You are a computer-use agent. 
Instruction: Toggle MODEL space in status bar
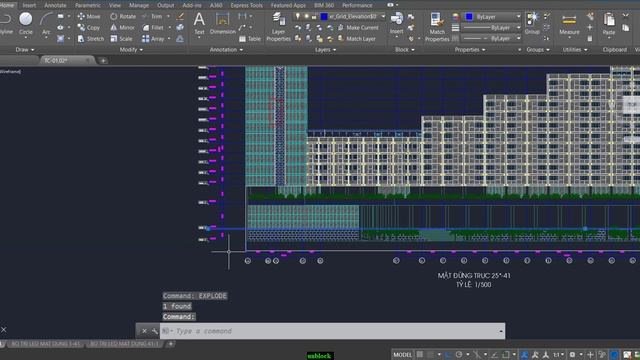pos(402,355)
